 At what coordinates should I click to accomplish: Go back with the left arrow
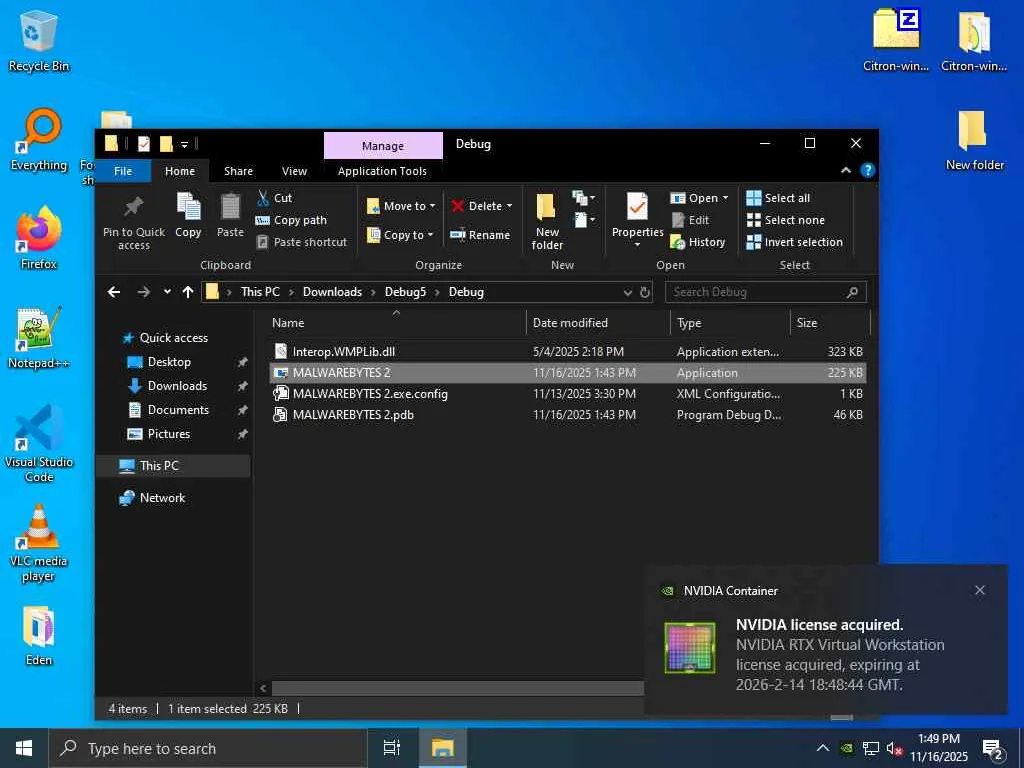(114, 292)
